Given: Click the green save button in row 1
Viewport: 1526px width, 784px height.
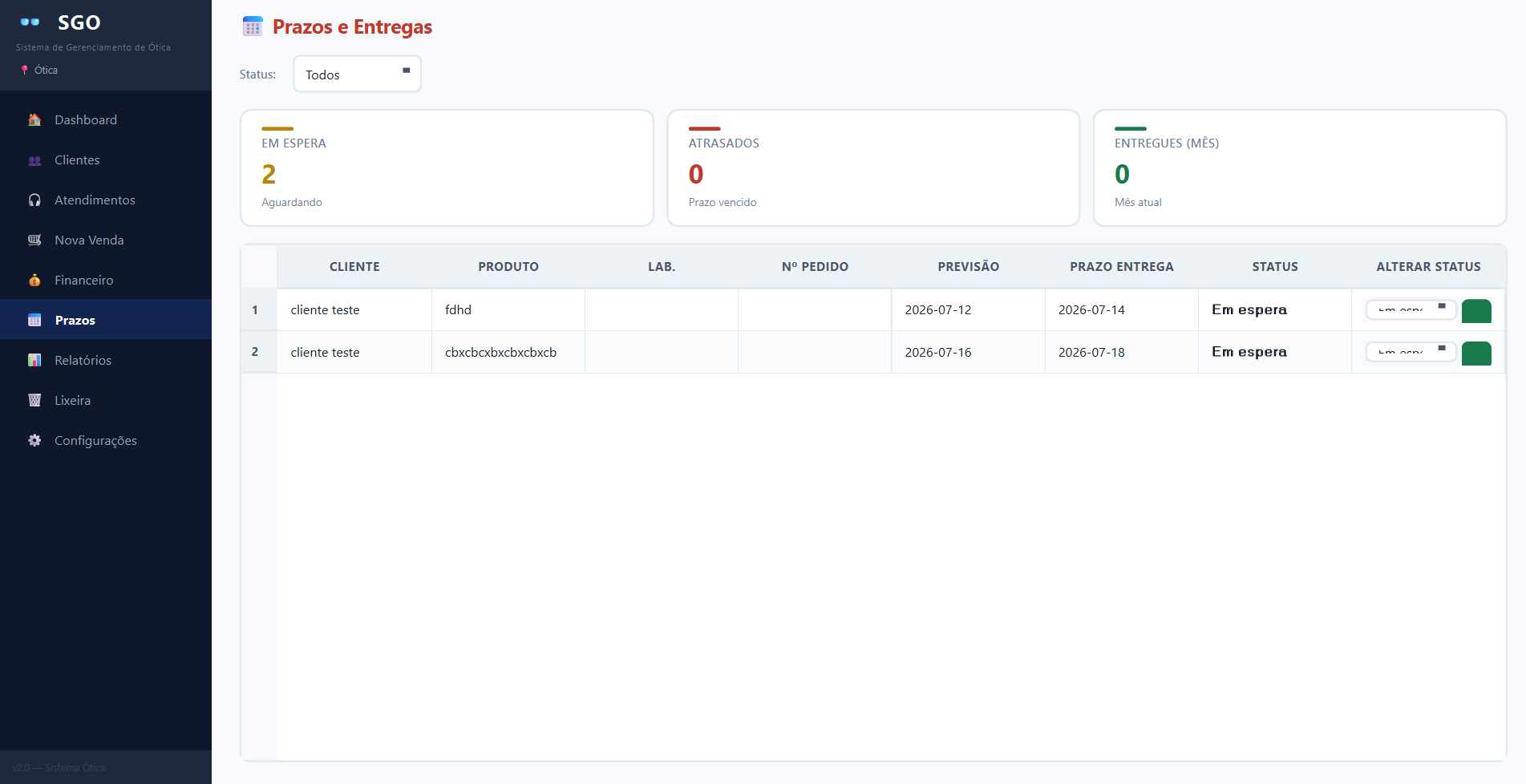Looking at the screenshot, I should (x=1476, y=311).
